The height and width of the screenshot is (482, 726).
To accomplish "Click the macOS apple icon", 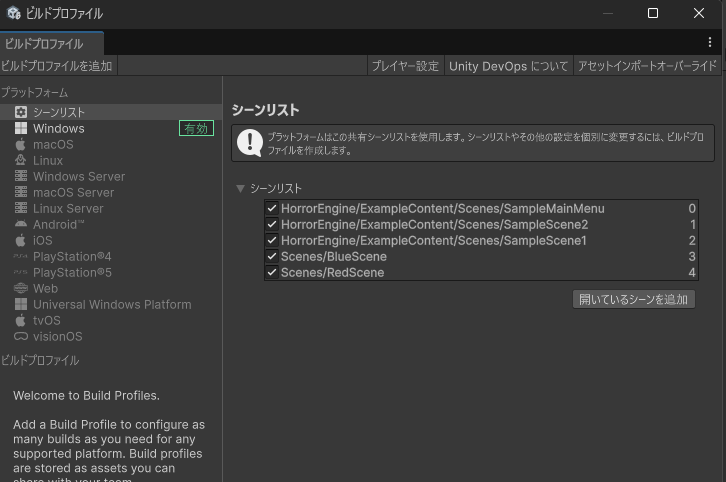I will [21, 144].
